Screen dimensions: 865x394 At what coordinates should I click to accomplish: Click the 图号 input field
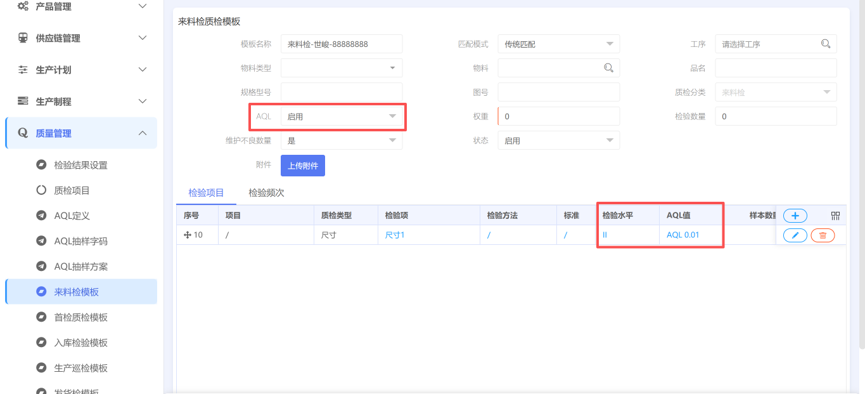[558, 92]
